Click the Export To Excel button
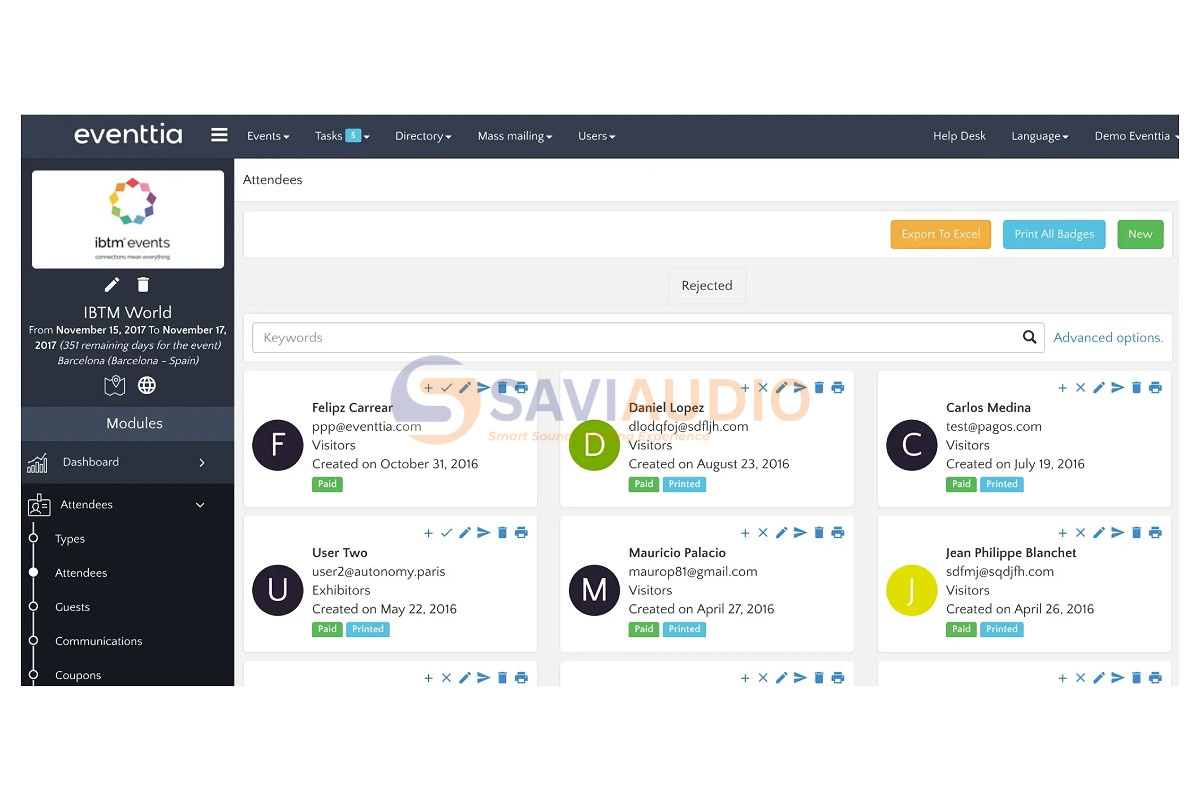This screenshot has width=1200, height=800. point(941,234)
